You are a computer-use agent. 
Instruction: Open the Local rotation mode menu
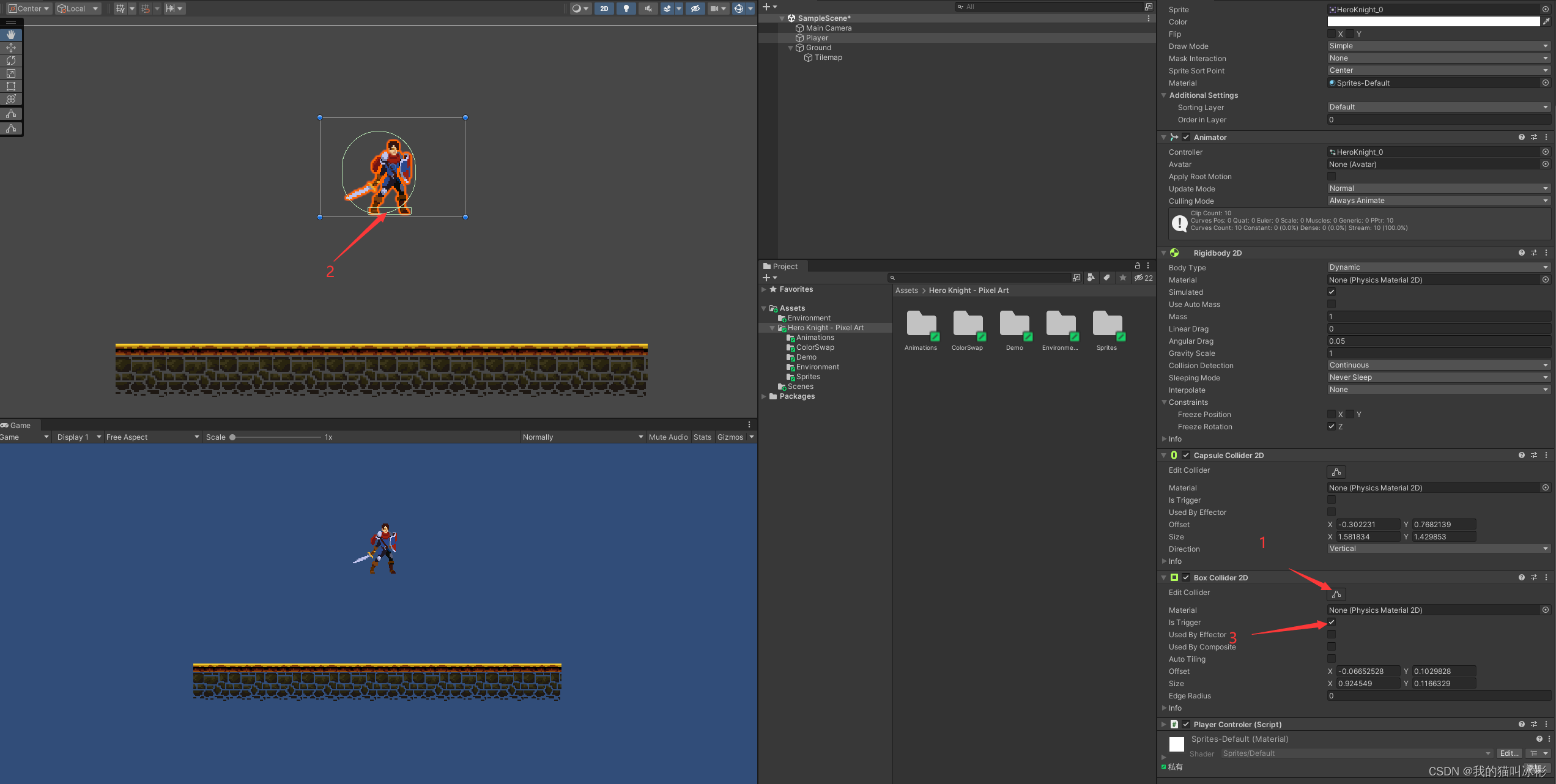[78, 9]
